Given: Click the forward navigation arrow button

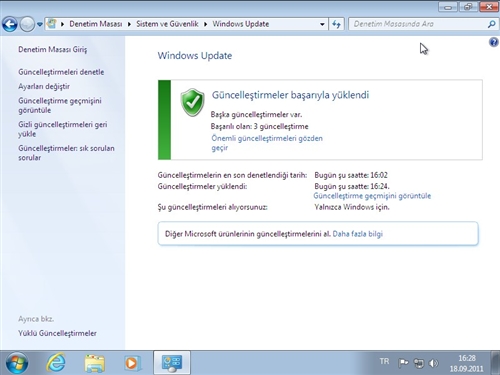Looking at the screenshot, I should point(27,24).
